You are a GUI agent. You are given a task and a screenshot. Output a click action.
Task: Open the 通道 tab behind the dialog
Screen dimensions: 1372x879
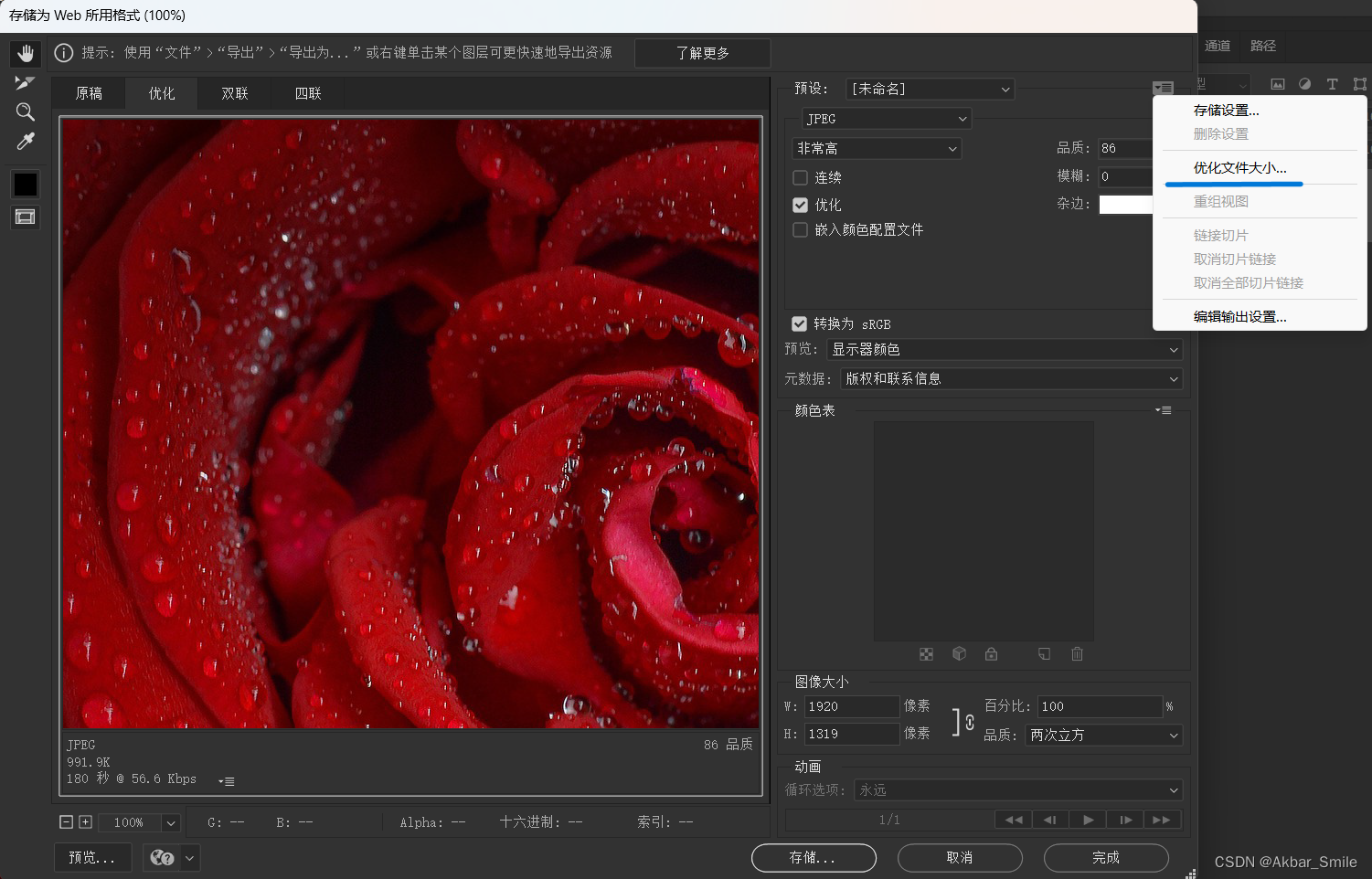(x=1218, y=46)
